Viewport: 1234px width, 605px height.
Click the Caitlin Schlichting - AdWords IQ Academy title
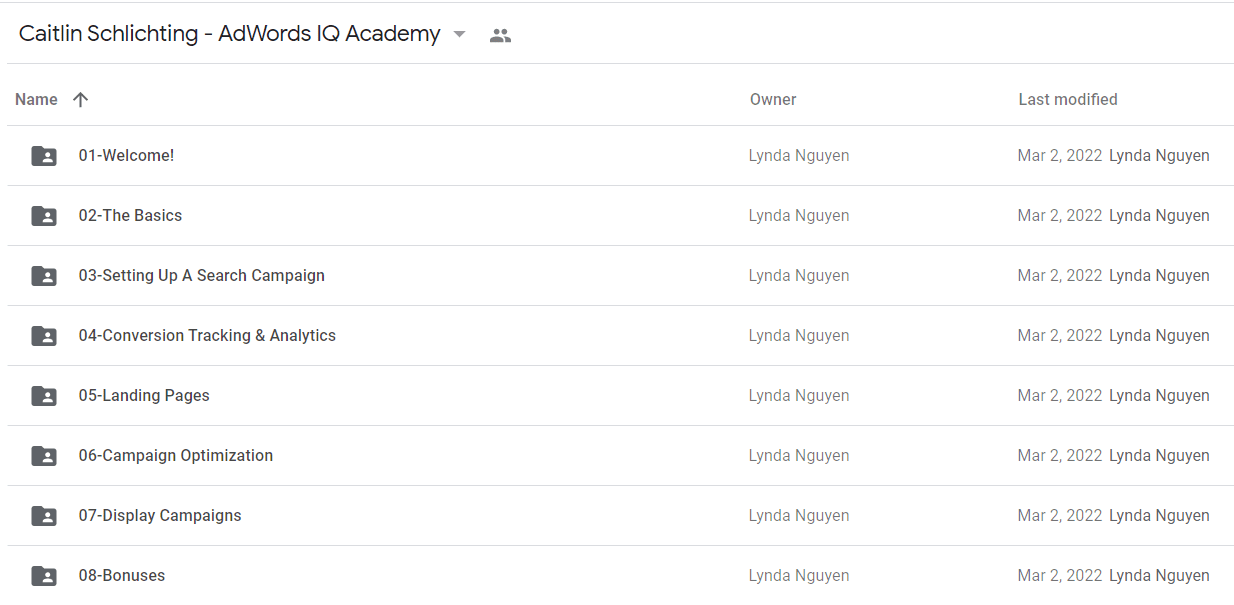pyautogui.click(x=230, y=34)
